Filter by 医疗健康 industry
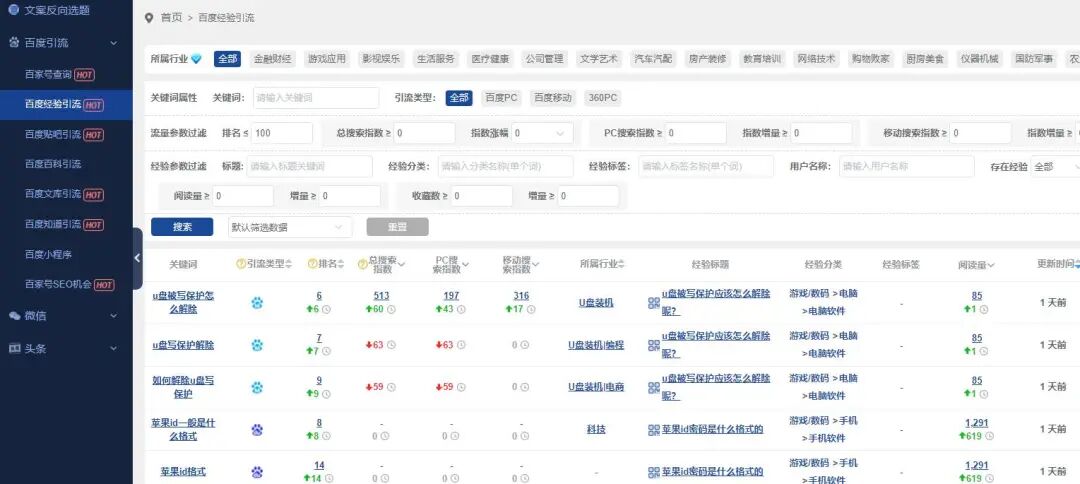This screenshot has height=484, width=1080. [490, 59]
